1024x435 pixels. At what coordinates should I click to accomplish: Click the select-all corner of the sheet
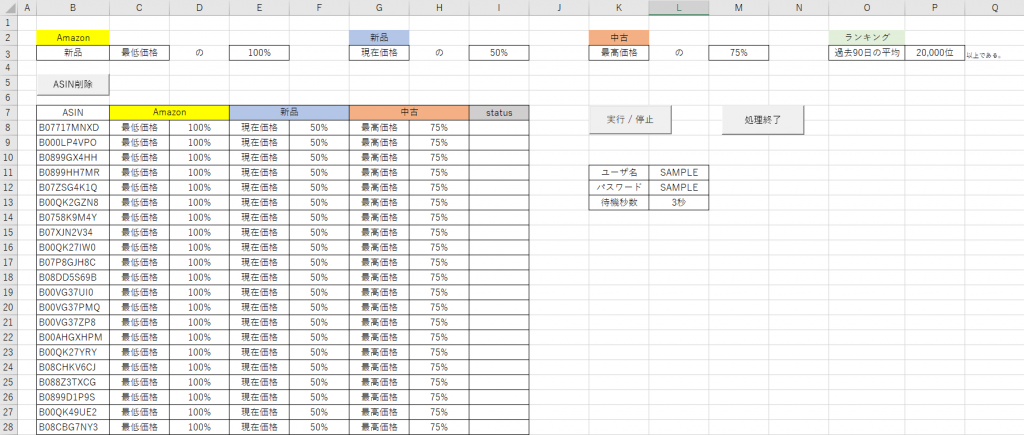pos(9,8)
